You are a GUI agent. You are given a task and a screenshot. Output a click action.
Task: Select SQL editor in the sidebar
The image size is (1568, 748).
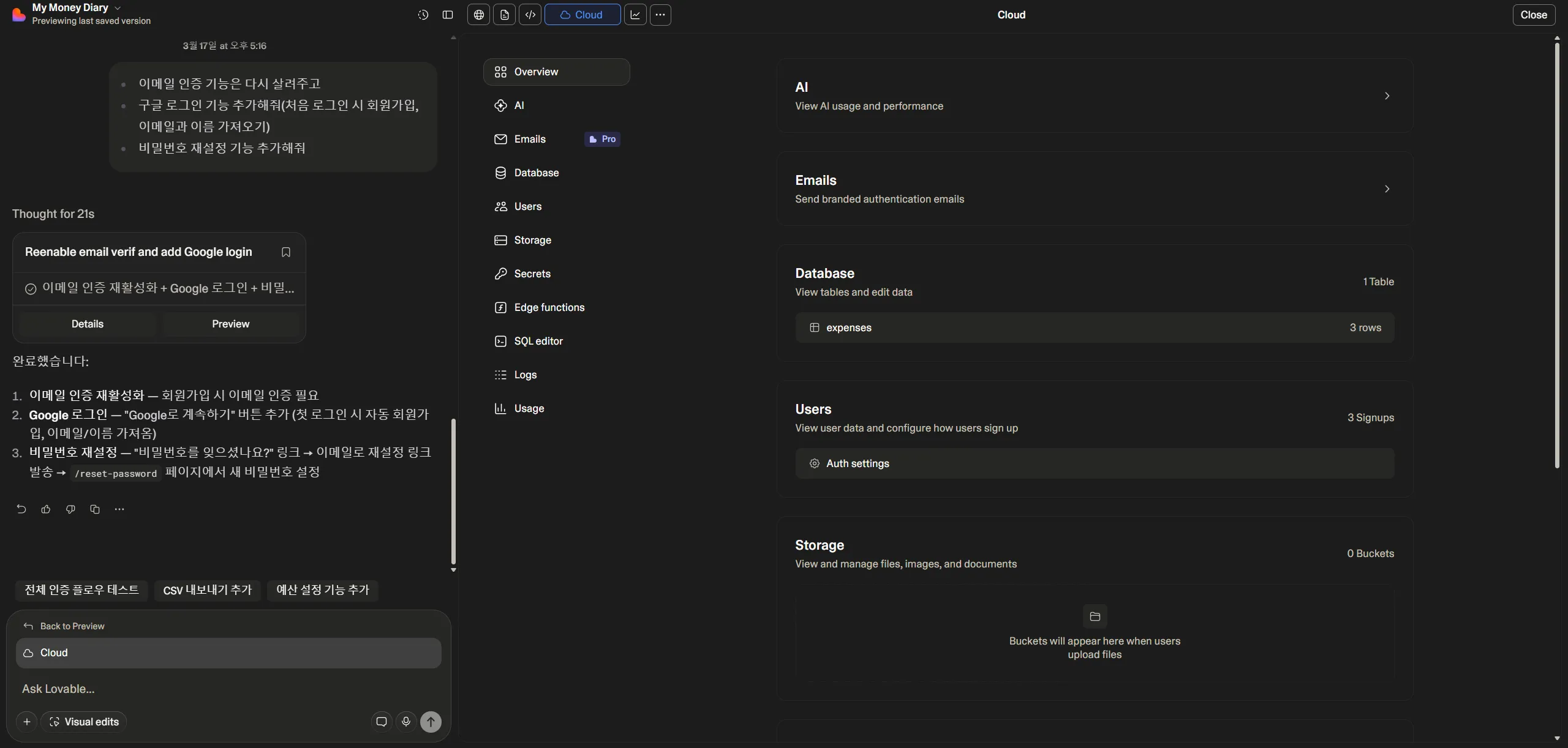coord(538,341)
